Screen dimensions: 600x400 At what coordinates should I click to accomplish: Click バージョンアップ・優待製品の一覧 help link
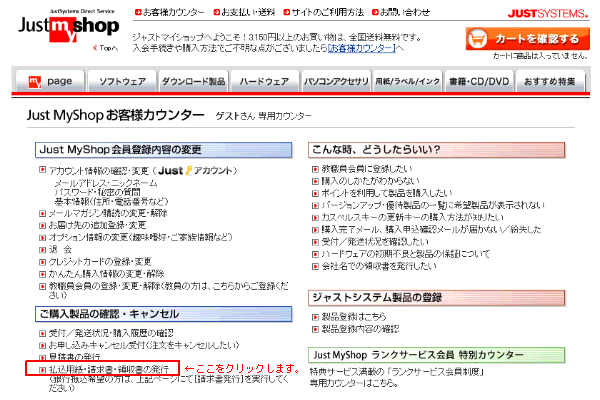[x=433, y=205]
